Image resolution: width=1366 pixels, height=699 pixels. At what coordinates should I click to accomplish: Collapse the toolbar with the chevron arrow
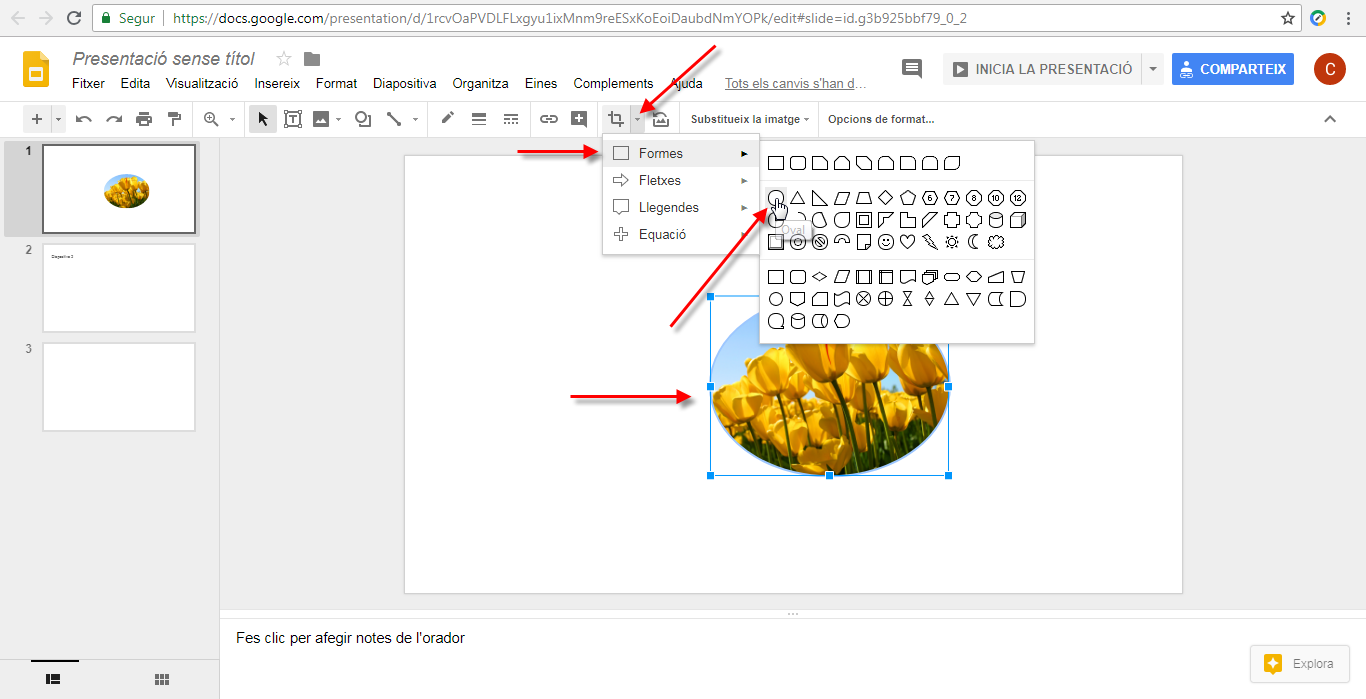pos(1330,119)
